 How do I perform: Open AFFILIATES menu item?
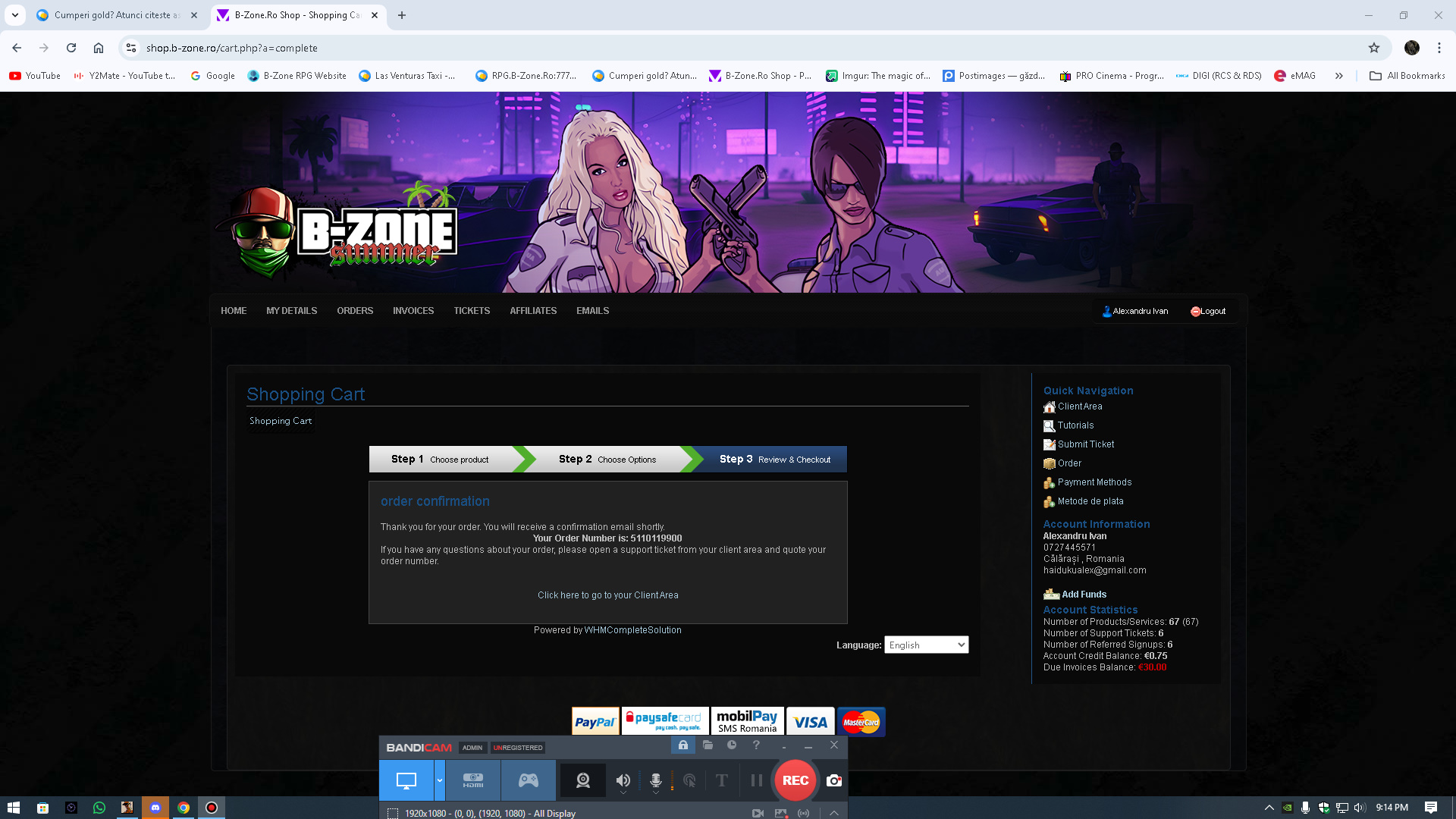533,311
